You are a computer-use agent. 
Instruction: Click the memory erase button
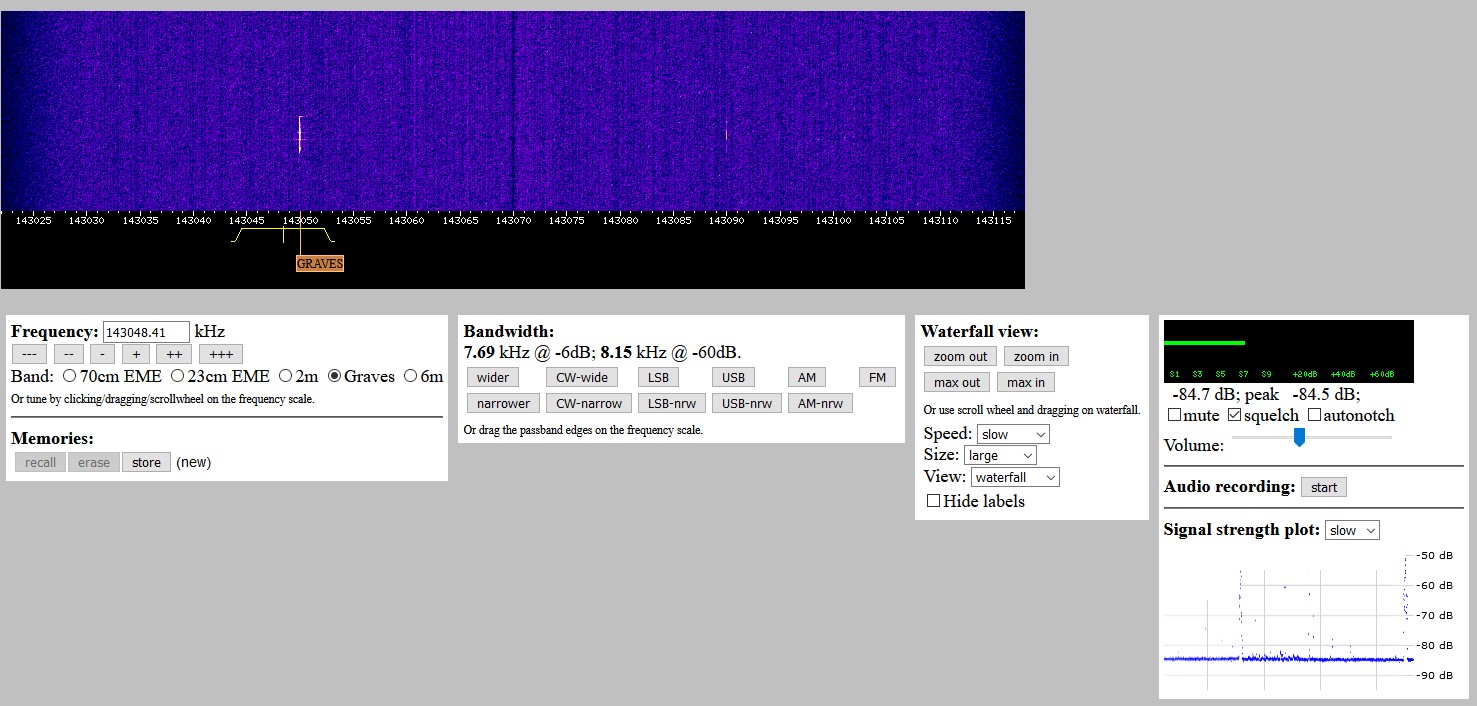(93, 462)
